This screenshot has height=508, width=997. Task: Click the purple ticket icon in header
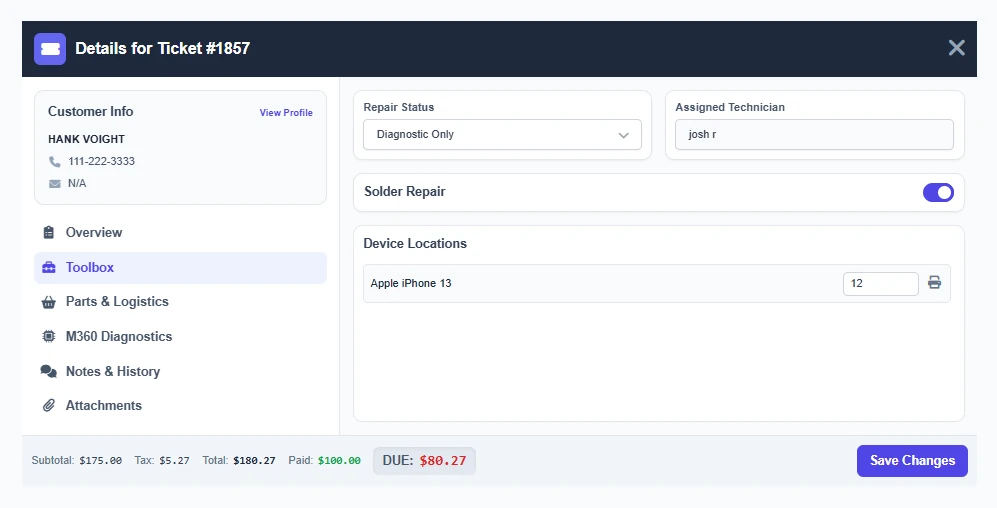click(x=50, y=49)
